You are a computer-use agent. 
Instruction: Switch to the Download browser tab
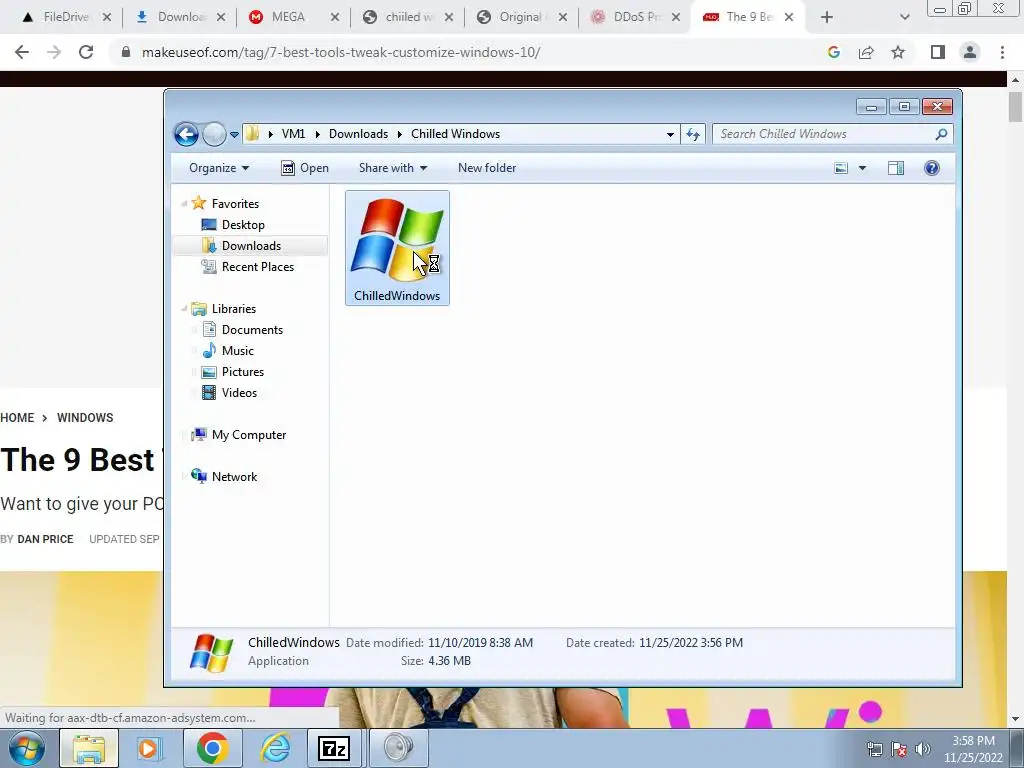pyautogui.click(x=180, y=17)
